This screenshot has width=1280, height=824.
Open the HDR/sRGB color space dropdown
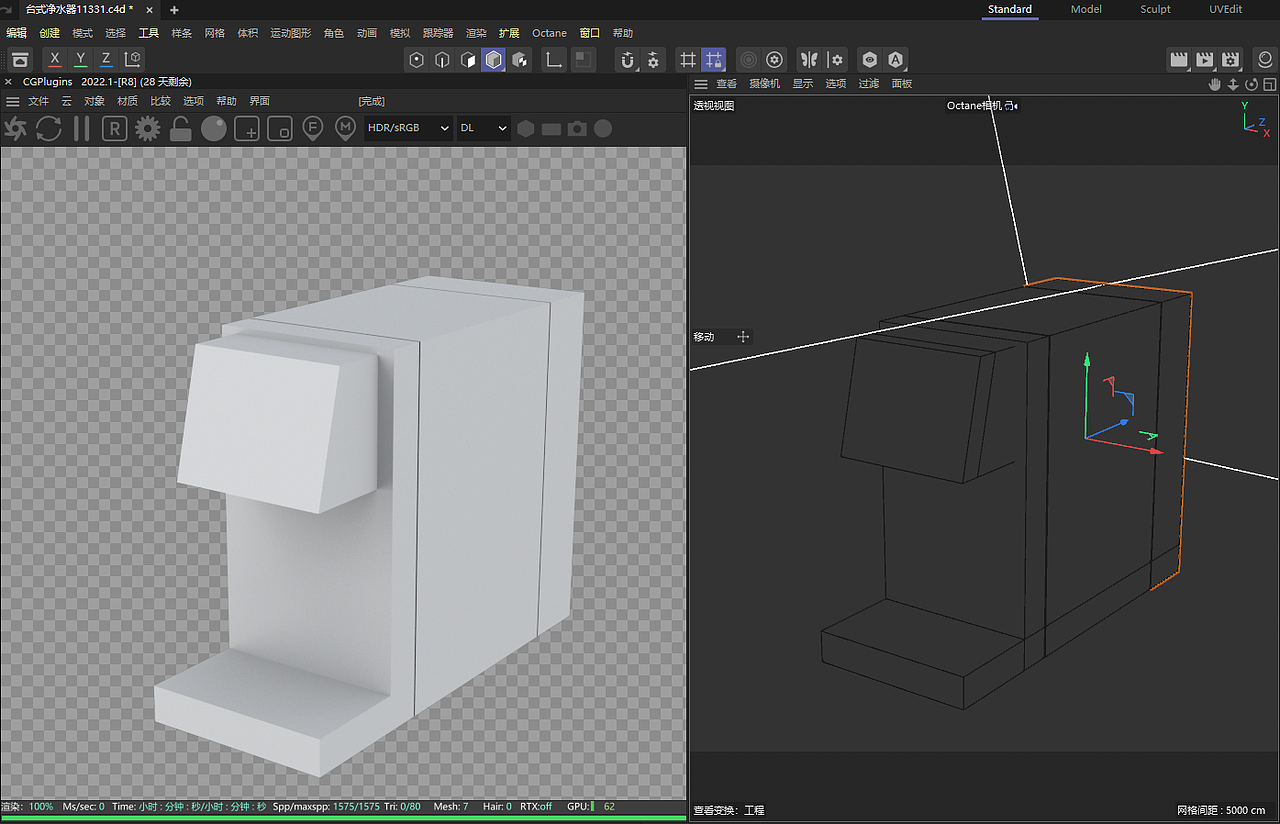pyautogui.click(x=407, y=128)
